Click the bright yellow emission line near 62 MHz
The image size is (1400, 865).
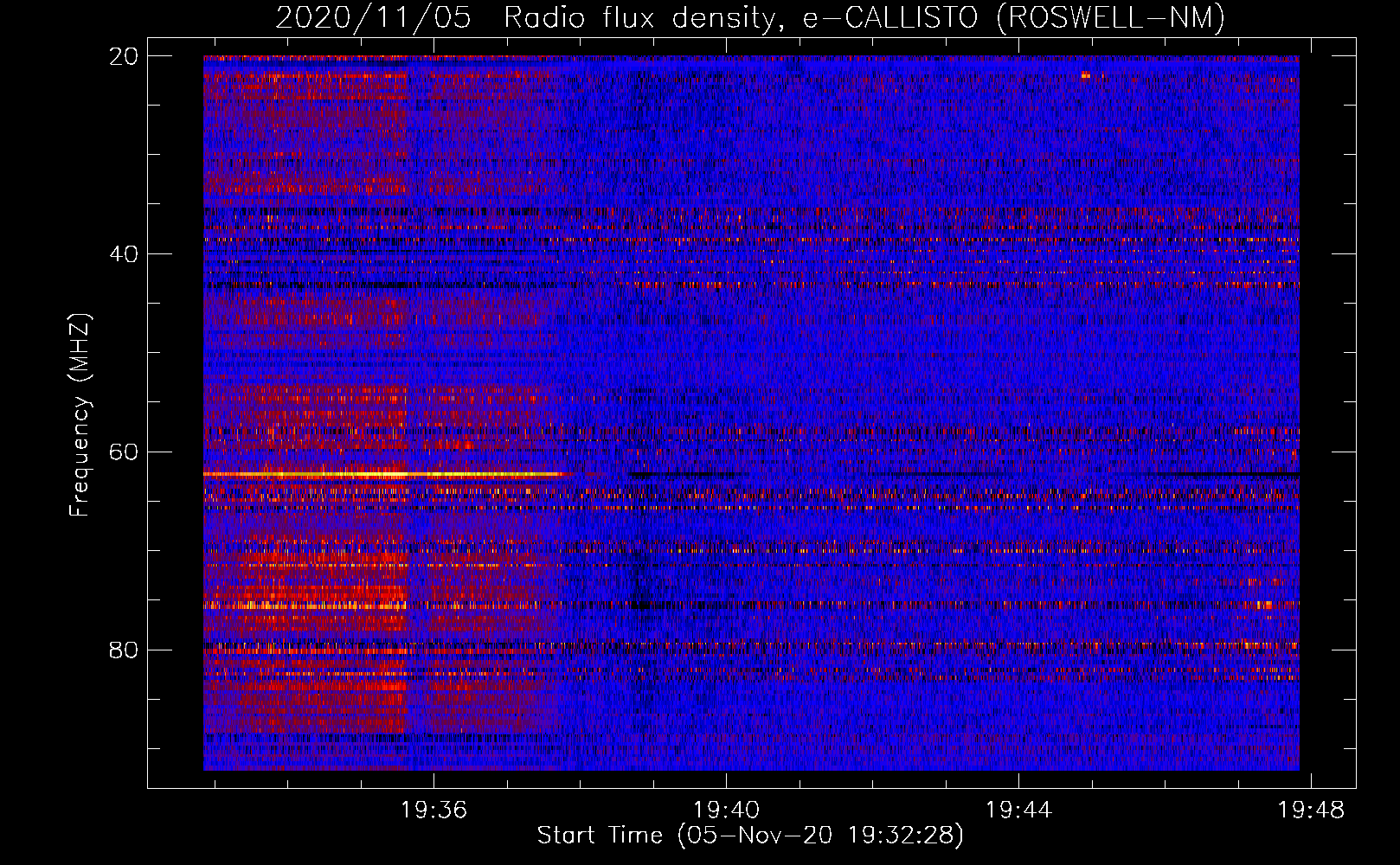coord(386,475)
